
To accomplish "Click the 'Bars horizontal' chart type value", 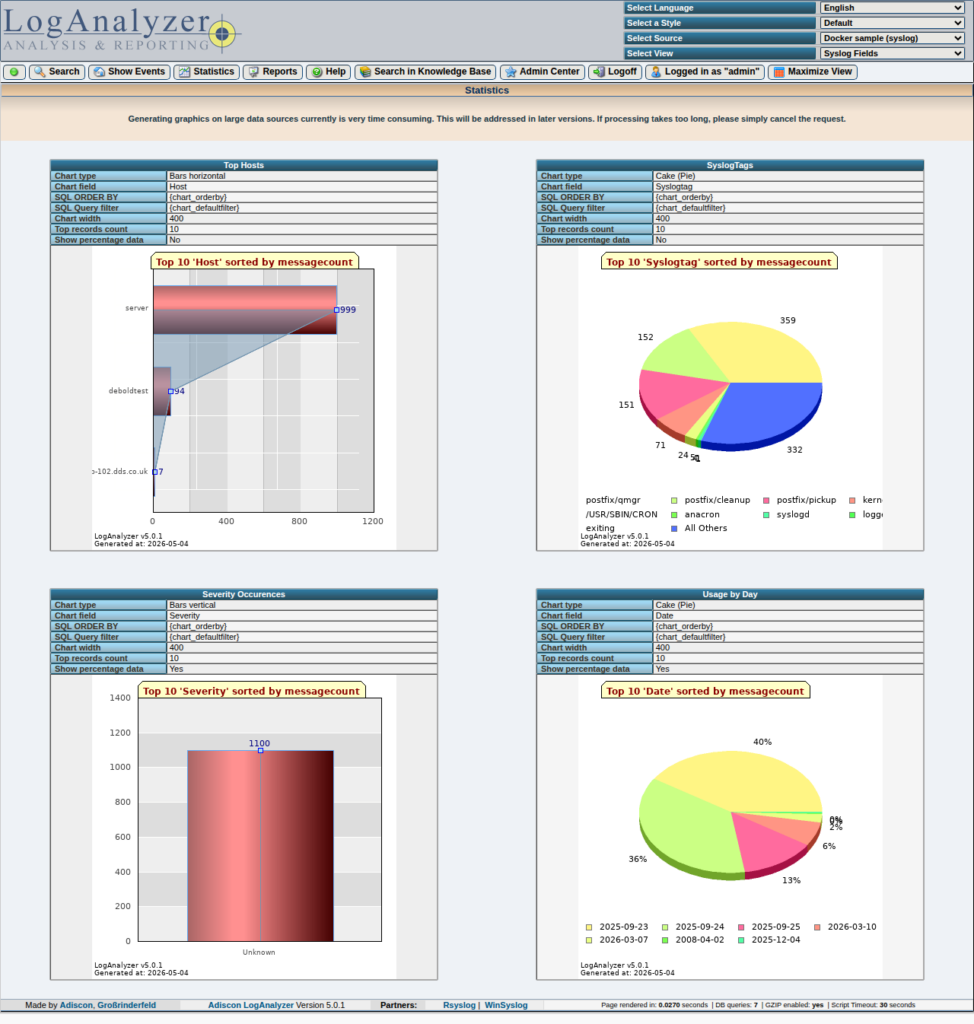I will click(197, 176).
